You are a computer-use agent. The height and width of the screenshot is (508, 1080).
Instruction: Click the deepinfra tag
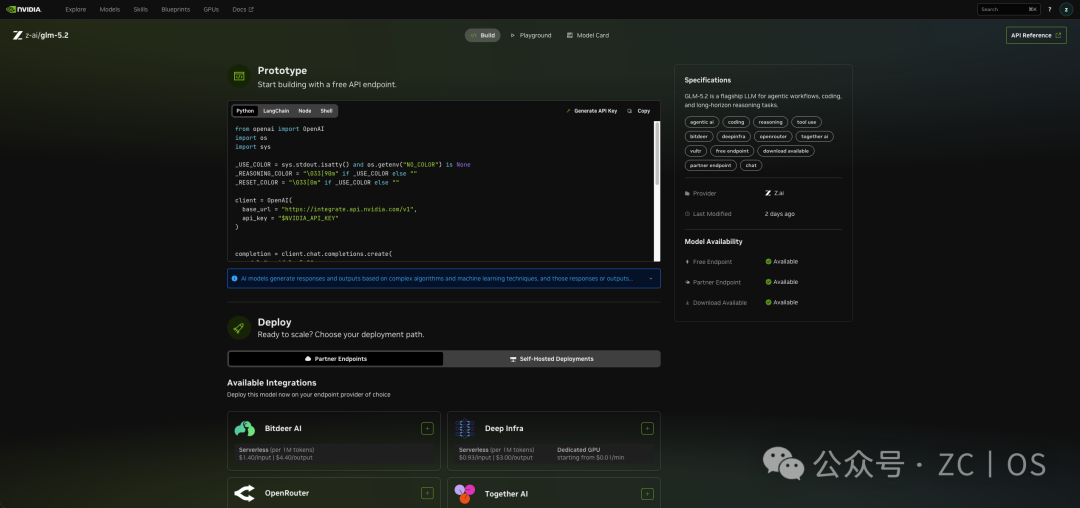point(734,136)
